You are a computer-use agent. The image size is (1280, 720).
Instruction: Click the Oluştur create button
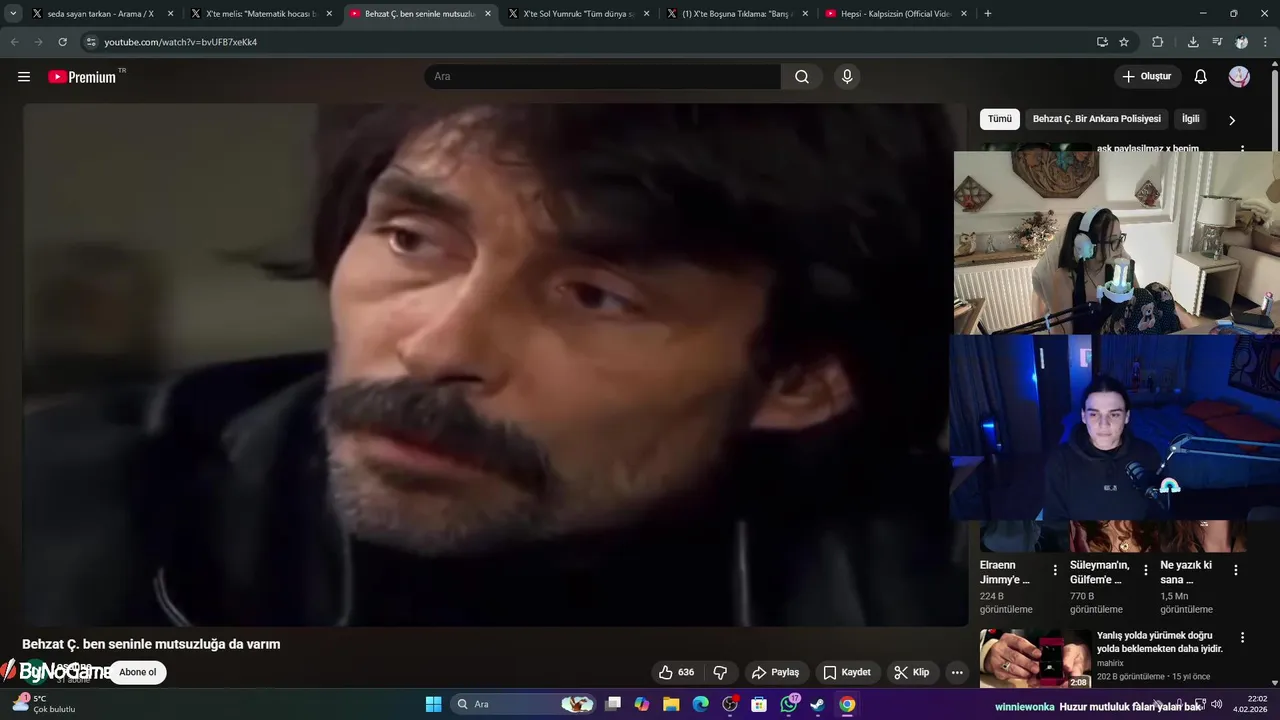click(1148, 77)
